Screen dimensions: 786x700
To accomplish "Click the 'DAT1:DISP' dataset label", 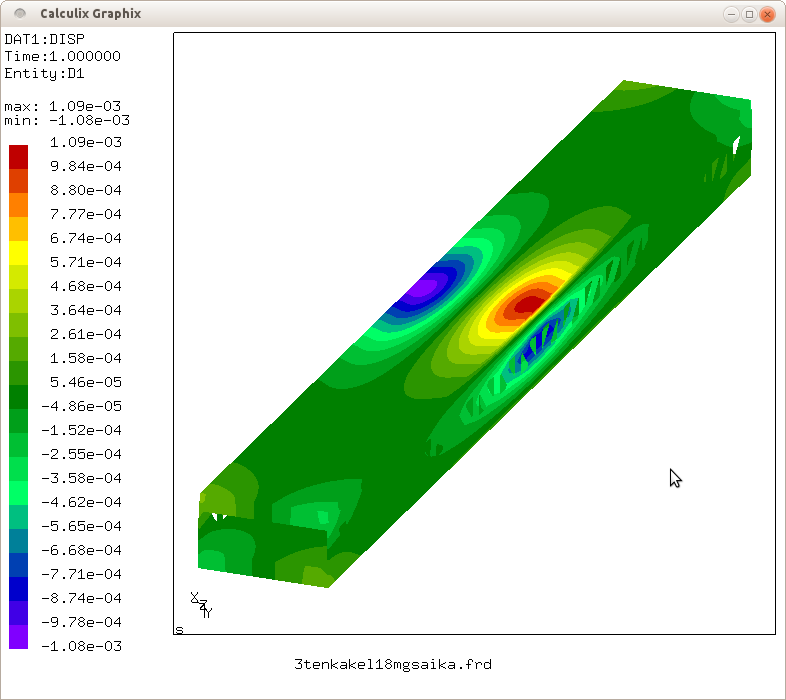I will [x=45, y=39].
